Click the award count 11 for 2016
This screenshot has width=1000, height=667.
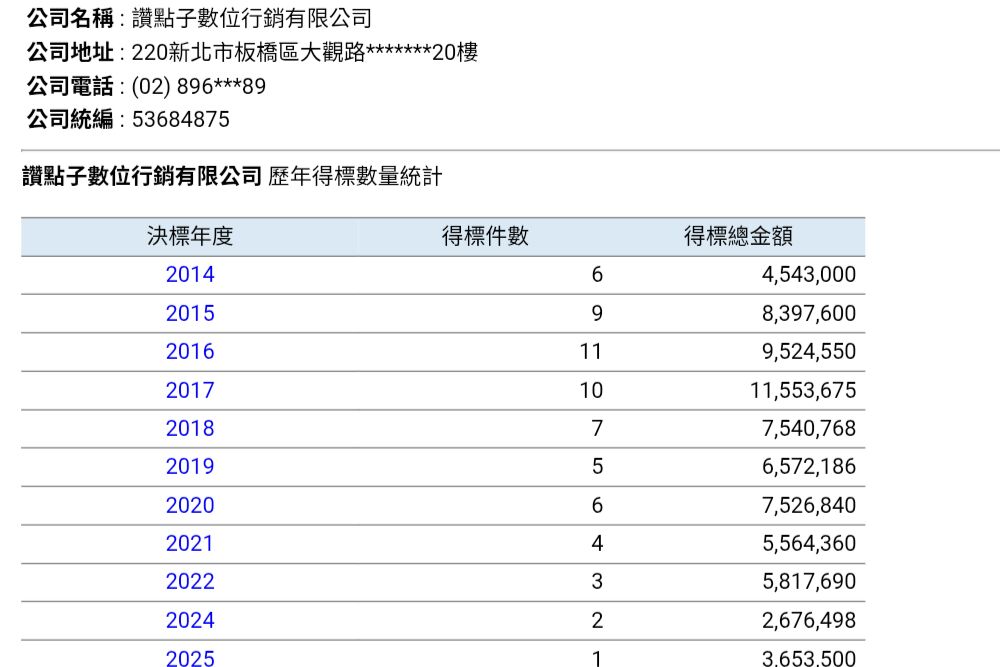pos(591,352)
